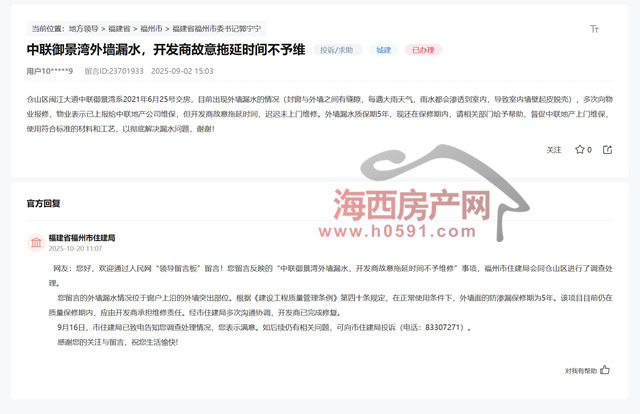The image size is (640, 414).
Task: Select the 投诉/求助 tag
Action: (x=337, y=50)
